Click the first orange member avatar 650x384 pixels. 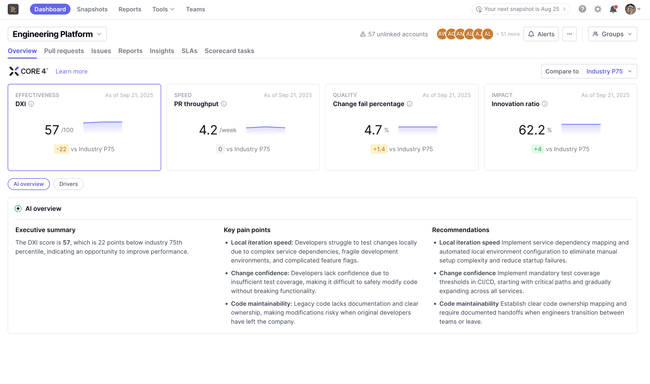[x=442, y=34]
